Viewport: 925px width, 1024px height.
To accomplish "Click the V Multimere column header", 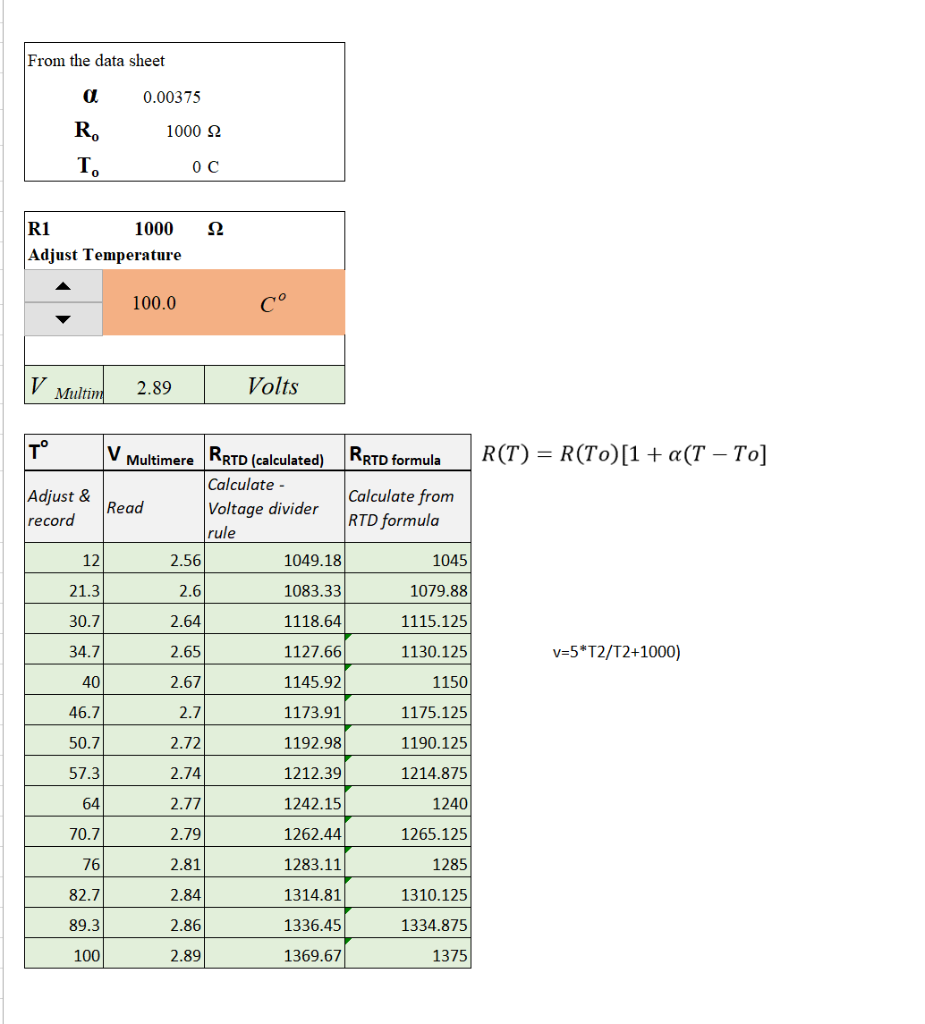I will (x=150, y=452).
